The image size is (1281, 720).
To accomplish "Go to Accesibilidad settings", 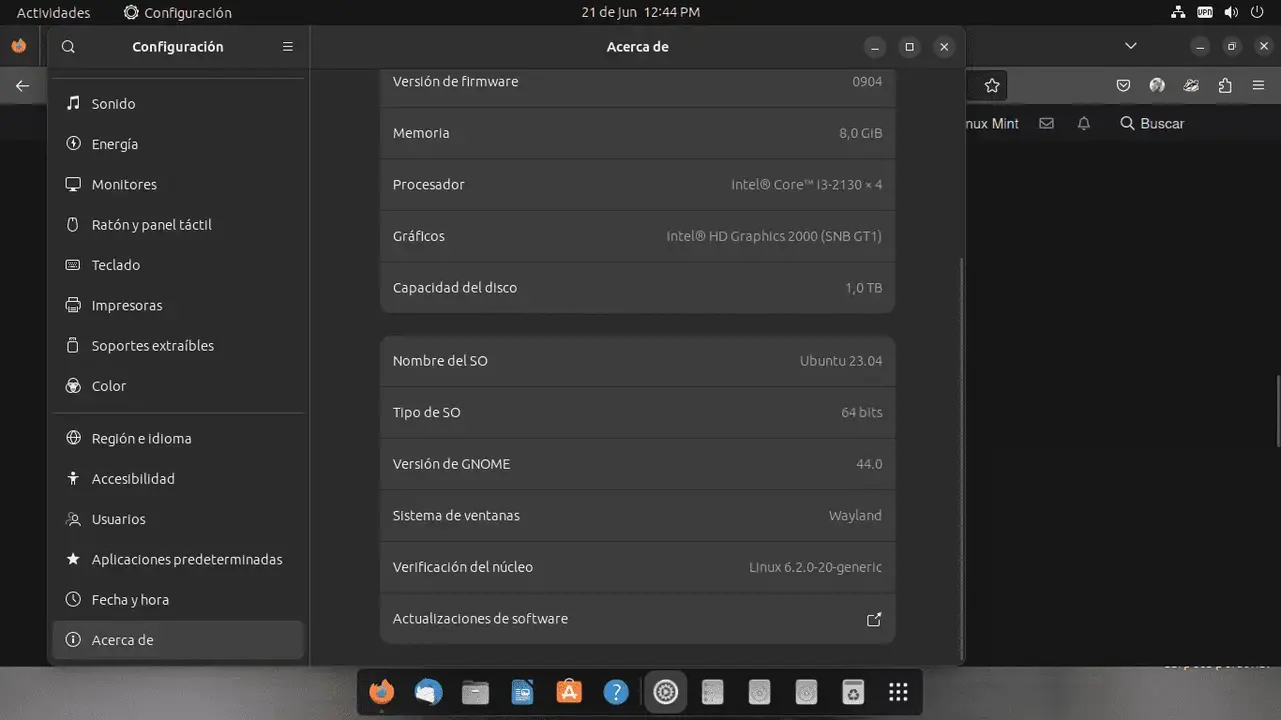I will click(178, 479).
